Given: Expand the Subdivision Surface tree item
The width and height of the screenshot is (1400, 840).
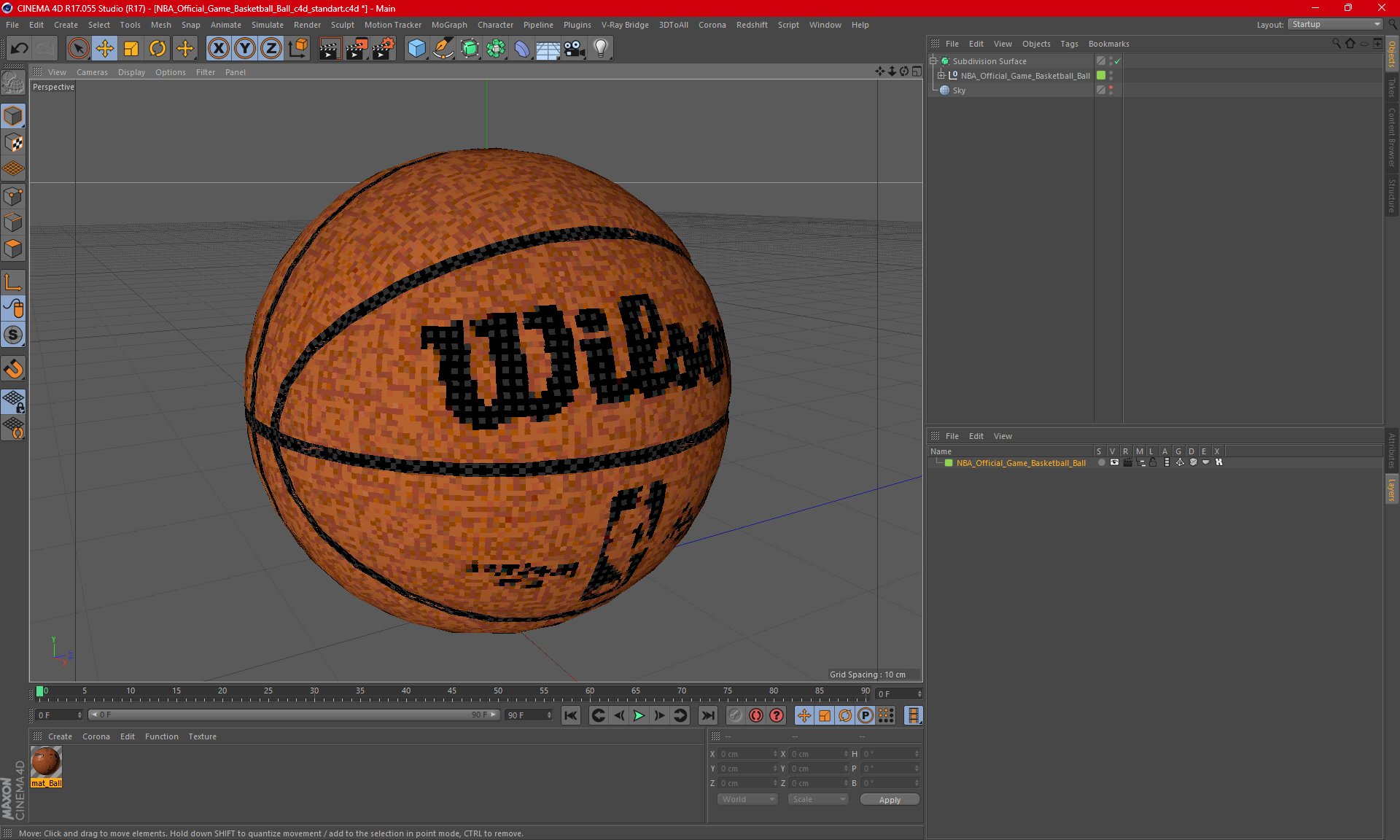Looking at the screenshot, I should tap(933, 61).
